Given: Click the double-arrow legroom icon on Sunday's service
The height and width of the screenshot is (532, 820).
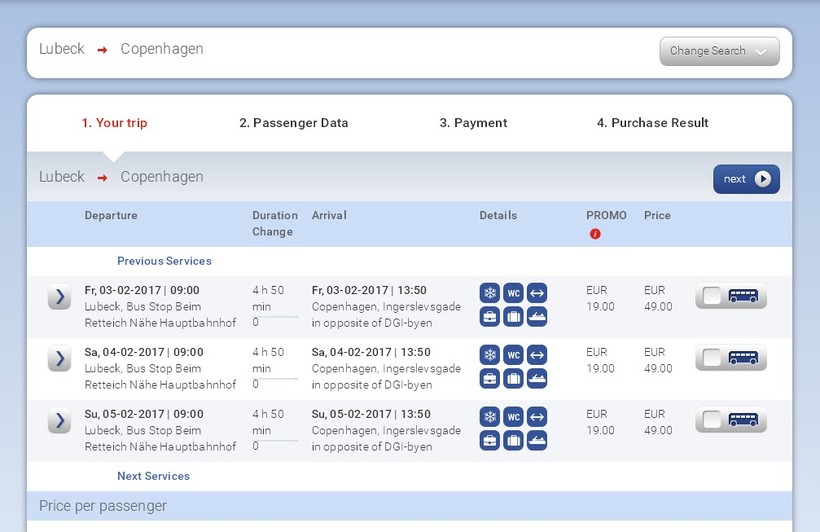Looking at the screenshot, I should [x=537, y=417].
